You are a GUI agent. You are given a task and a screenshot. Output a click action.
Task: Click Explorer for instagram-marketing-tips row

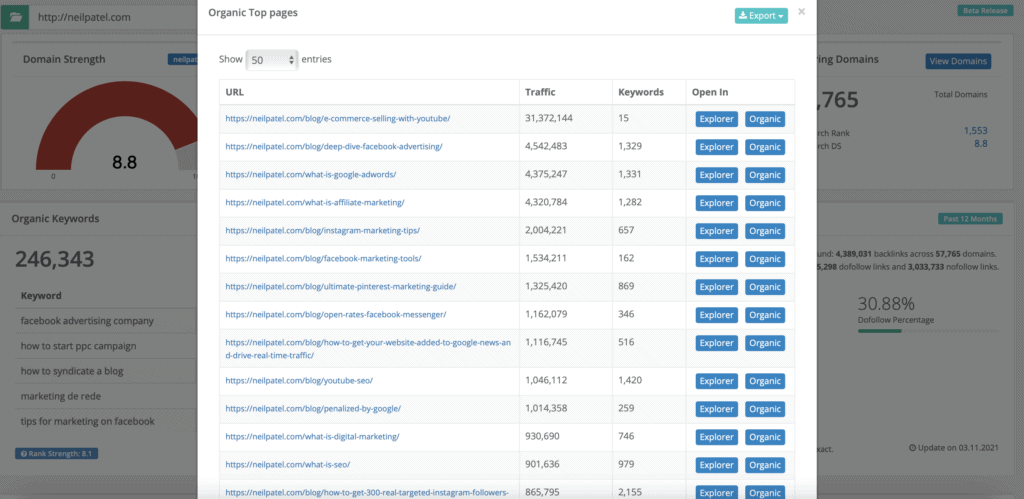[716, 231]
